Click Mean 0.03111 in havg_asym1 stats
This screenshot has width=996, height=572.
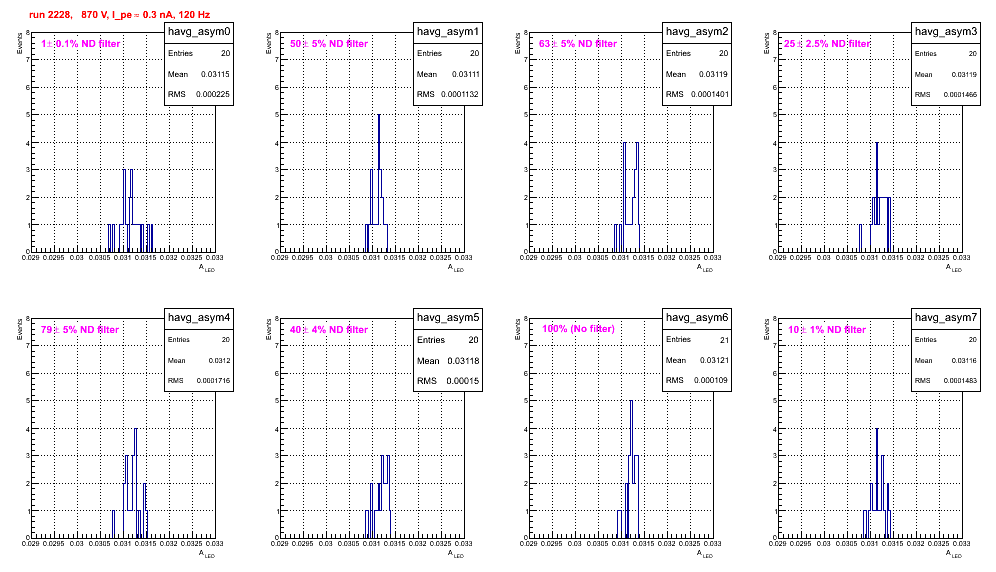click(448, 74)
